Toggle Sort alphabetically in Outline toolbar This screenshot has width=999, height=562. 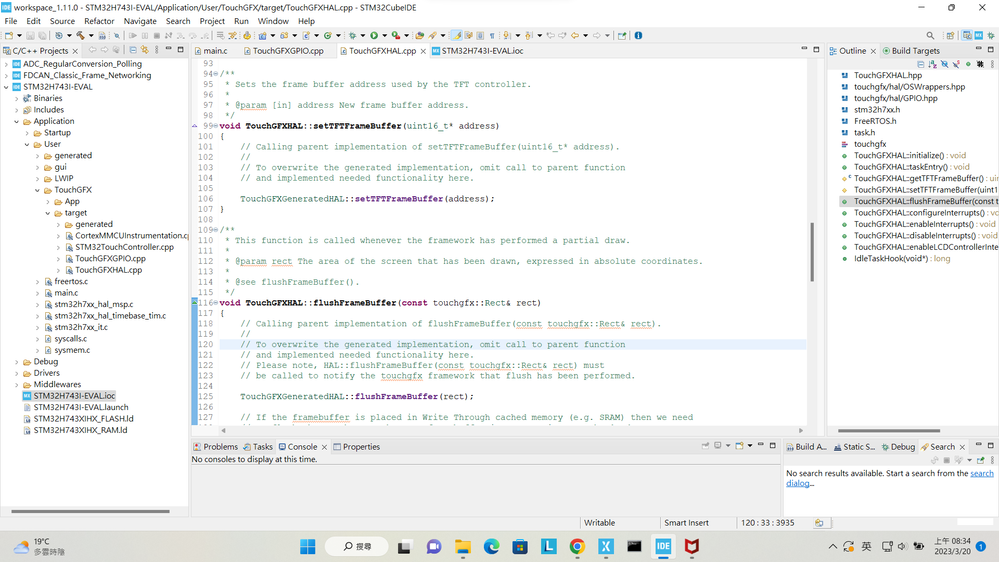coord(933,64)
